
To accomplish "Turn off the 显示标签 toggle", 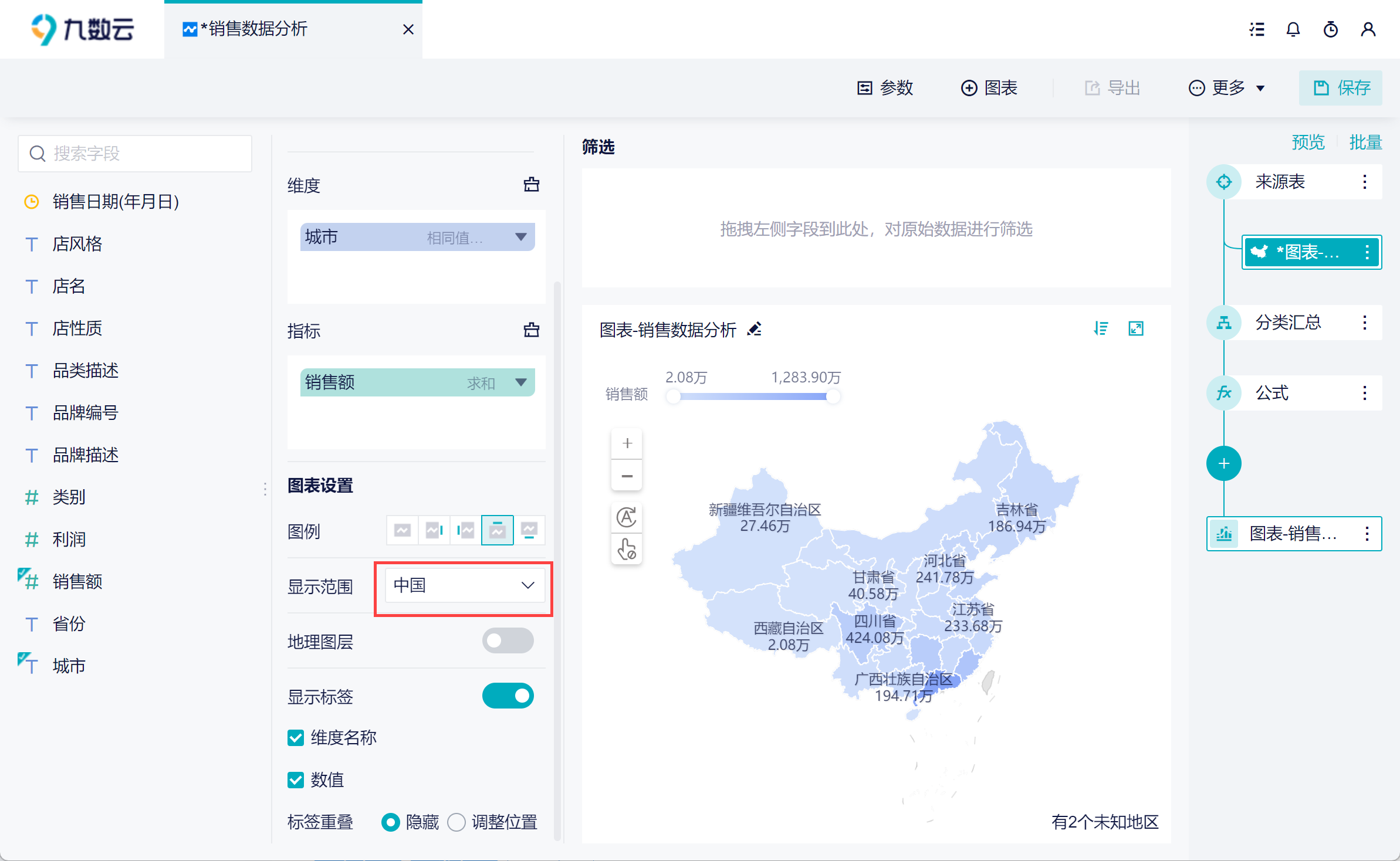I will pyautogui.click(x=508, y=696).
